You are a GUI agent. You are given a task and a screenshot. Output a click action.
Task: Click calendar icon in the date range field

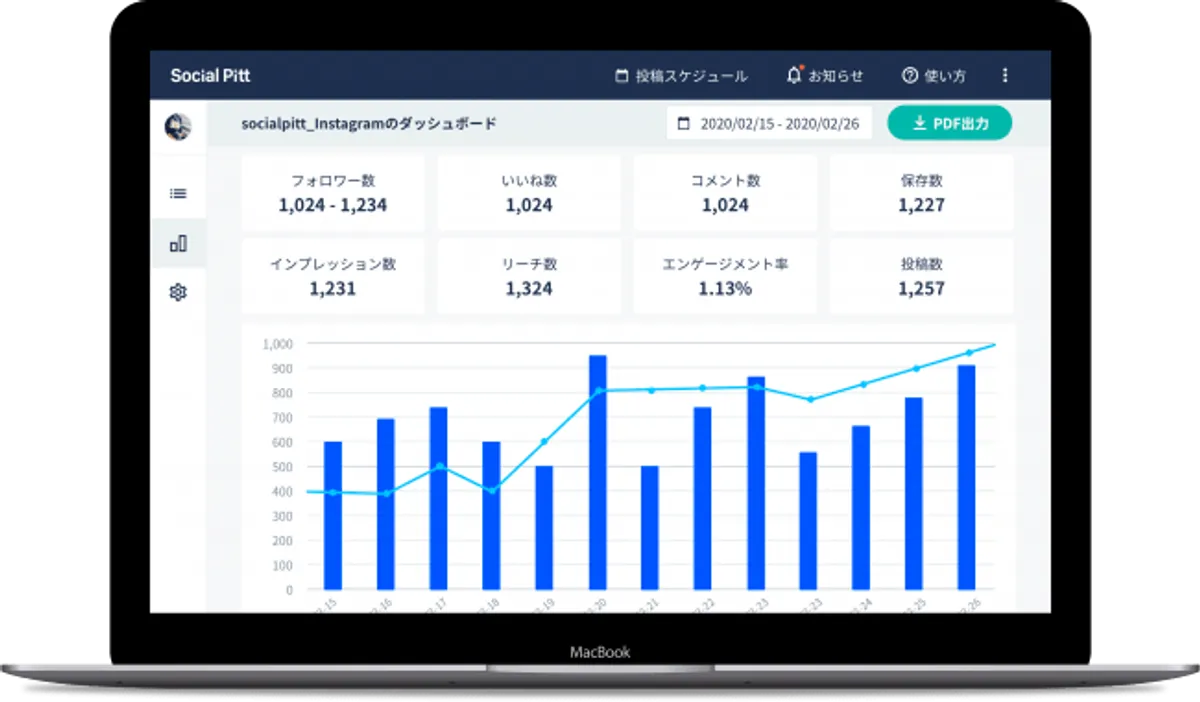(684, 124)
